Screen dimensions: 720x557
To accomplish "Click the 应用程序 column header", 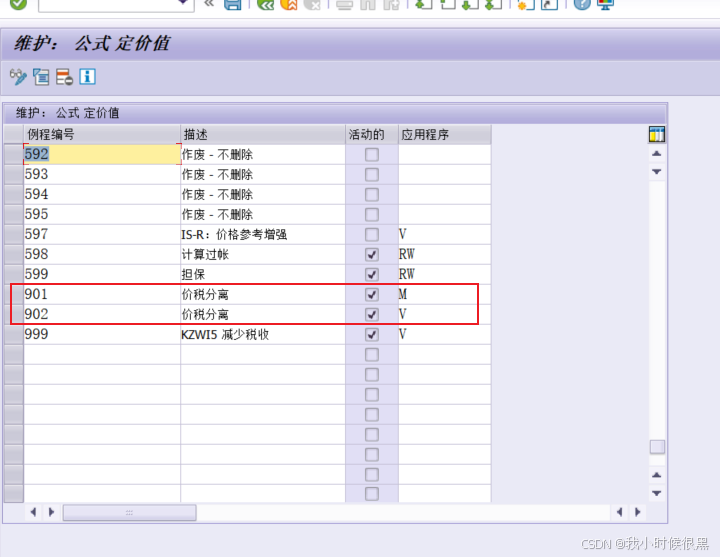I will coord(444,135).
